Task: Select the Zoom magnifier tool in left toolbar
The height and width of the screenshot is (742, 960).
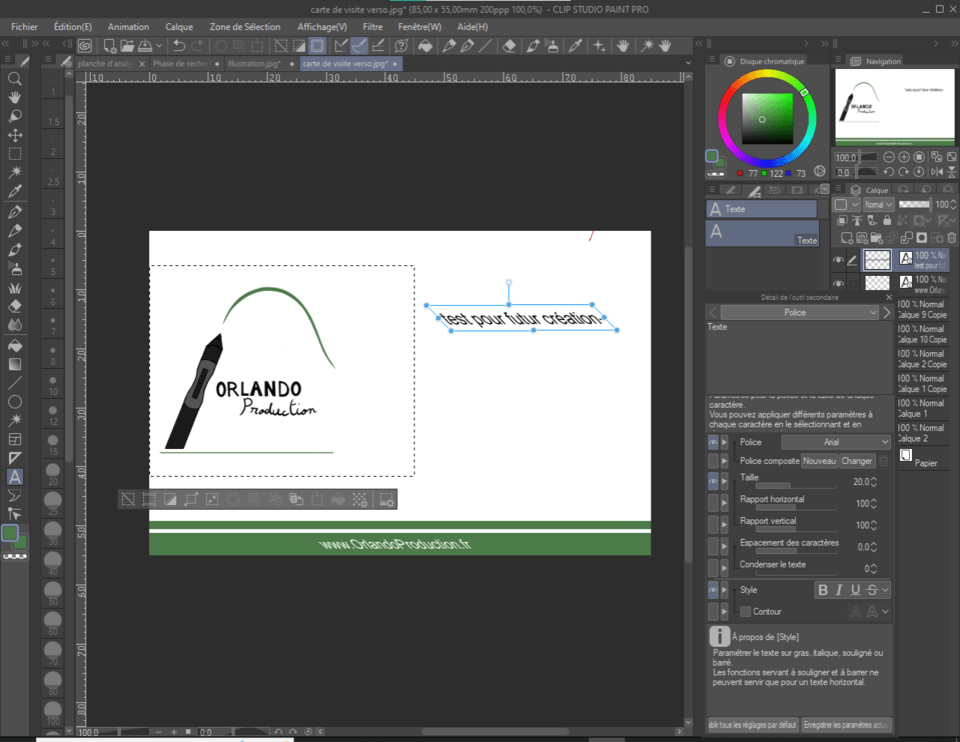Action: tap(15, 78)
